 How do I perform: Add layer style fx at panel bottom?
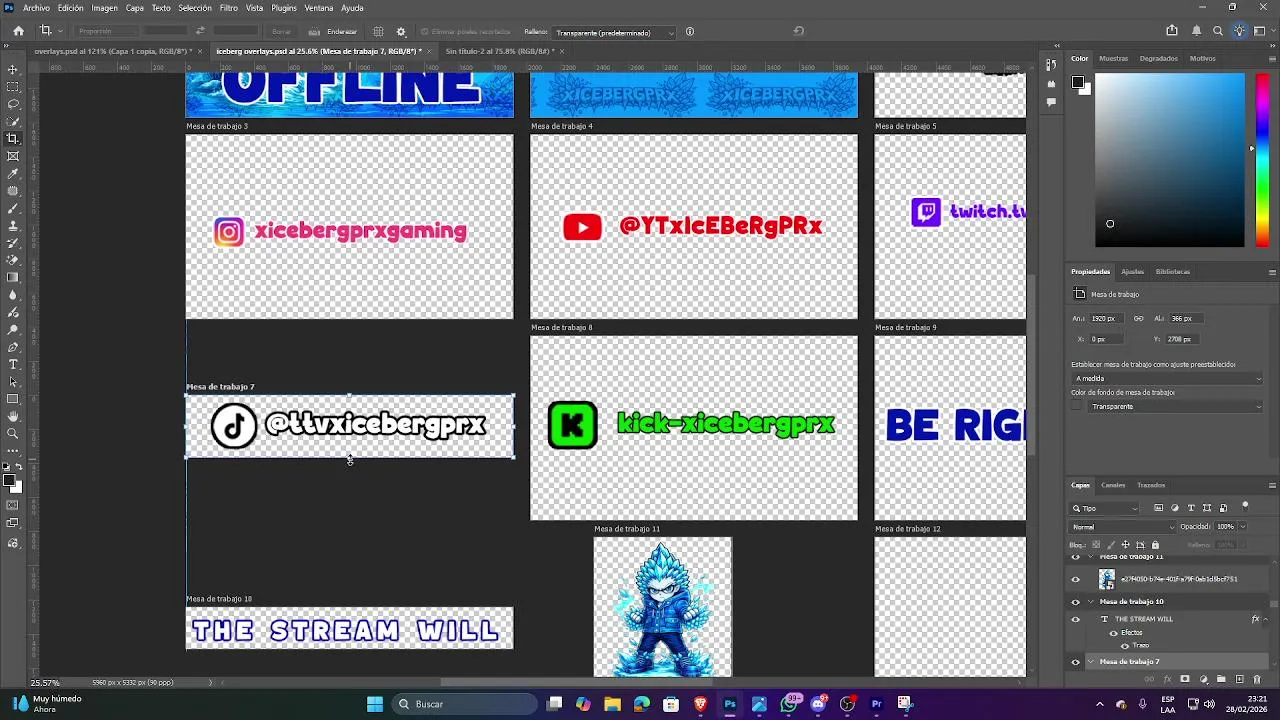[x=1167, y=679]
